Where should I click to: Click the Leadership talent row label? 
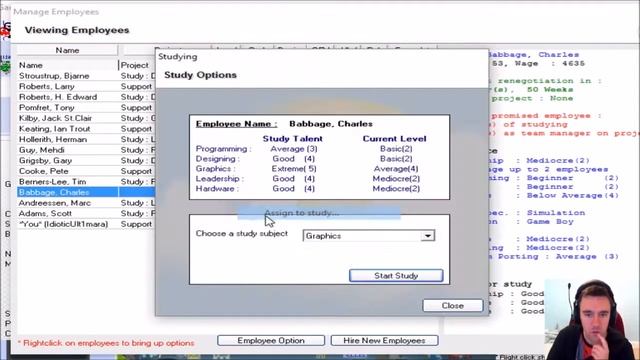[220, 179]
